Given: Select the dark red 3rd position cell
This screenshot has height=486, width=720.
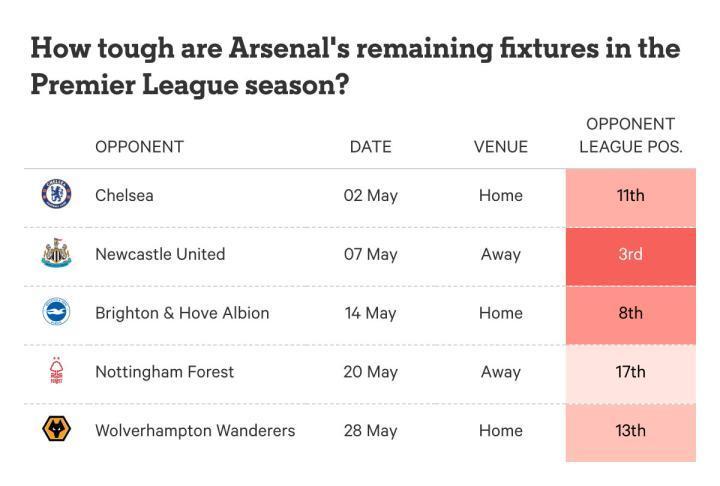Looking at the screenshot, I should tap(630, 255).
